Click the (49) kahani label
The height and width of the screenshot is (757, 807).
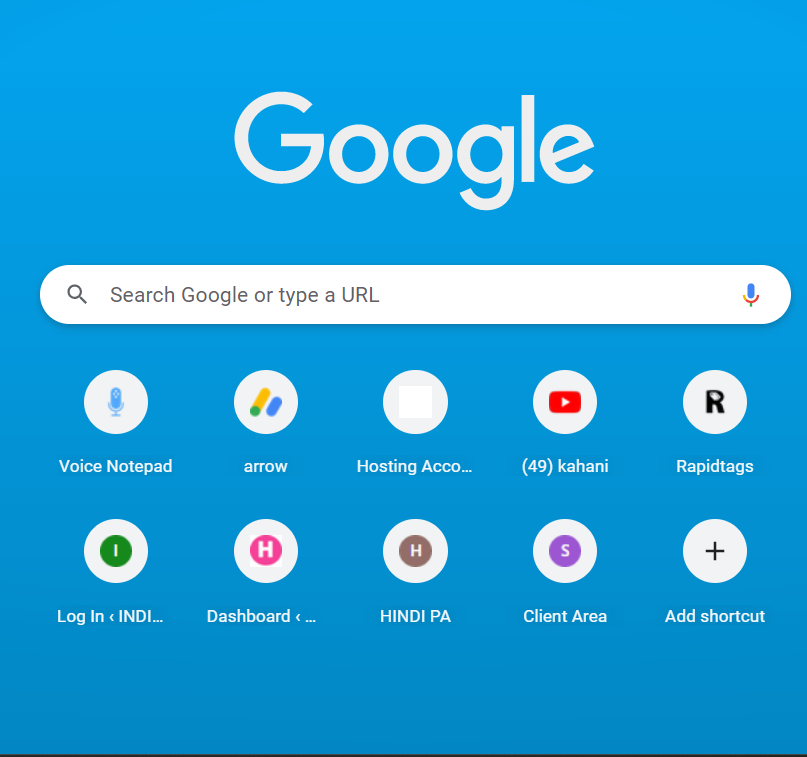tap(565, 466)
